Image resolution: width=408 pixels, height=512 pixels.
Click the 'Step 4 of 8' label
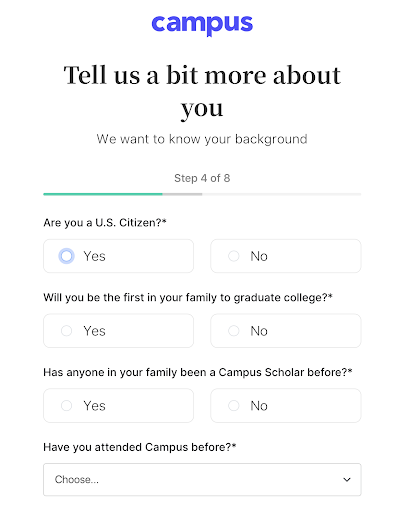click(x=202, y=178)
